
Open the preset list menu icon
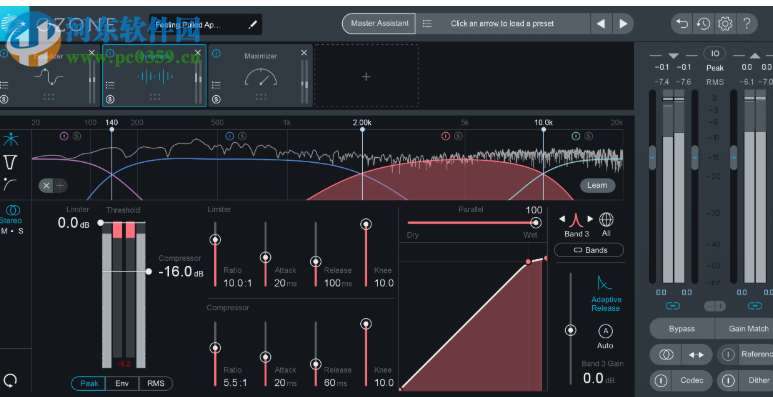coord(427,23)
